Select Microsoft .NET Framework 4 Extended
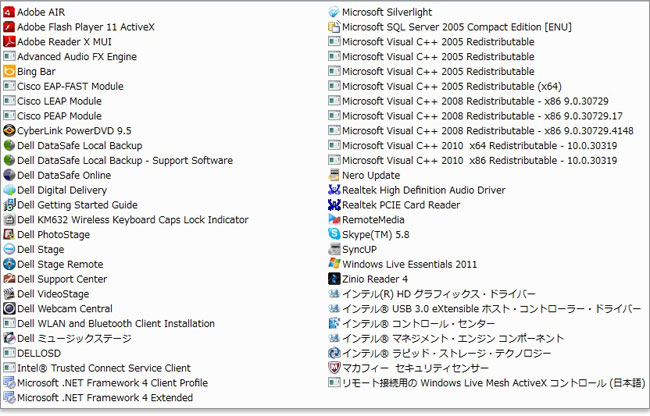 point(105,398)
